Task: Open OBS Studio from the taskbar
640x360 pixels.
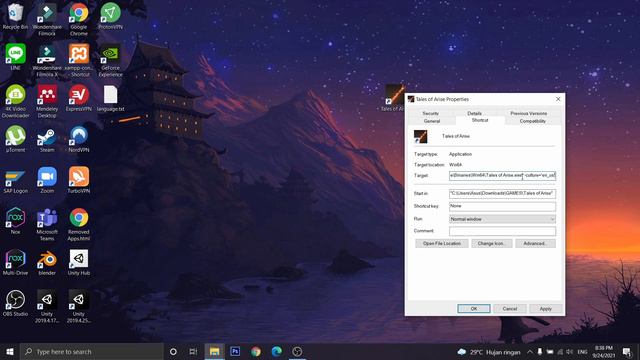Action: (x=297, y=351)
